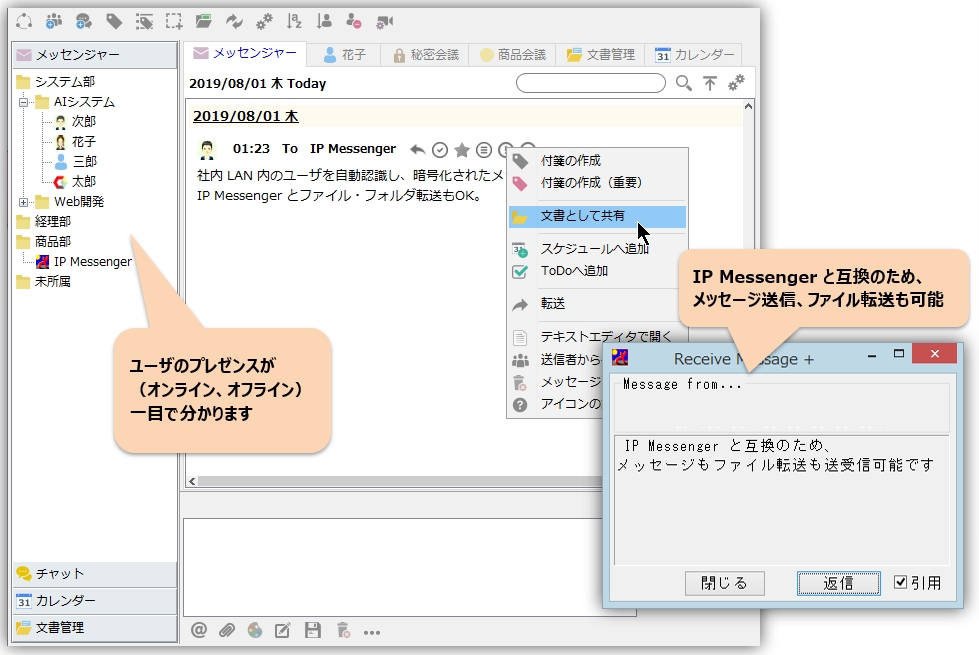The height and width of the screenshot is (655, 979).
Task: Click the checkmark circle on the message
Action: pos(440,150)
